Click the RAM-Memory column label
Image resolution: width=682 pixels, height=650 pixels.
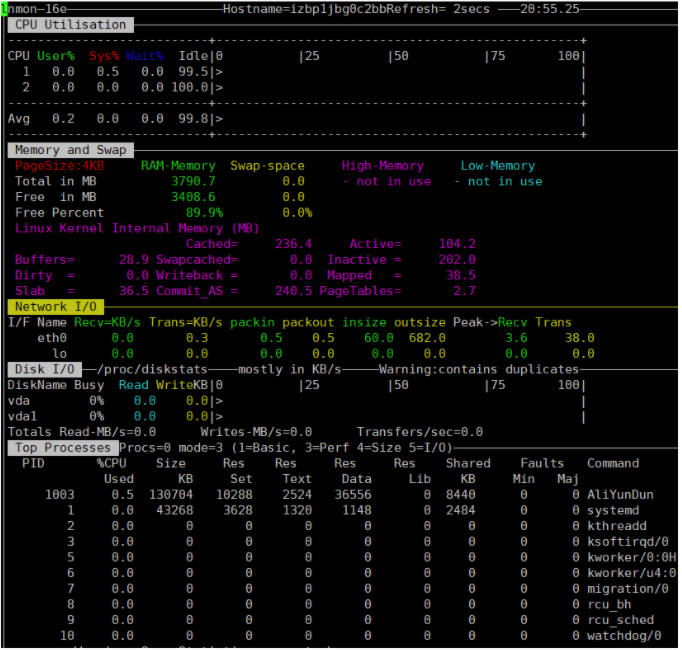tap(178, 166)
